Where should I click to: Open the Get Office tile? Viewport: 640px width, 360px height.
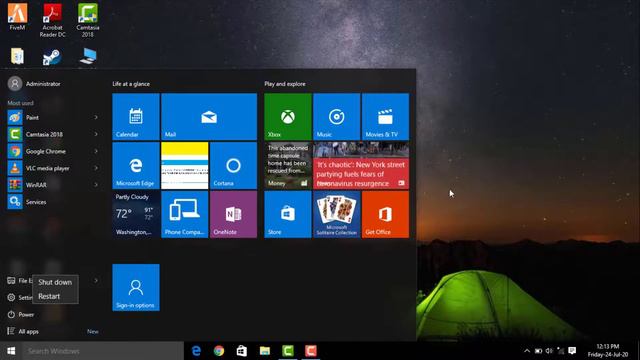point(385,214)
